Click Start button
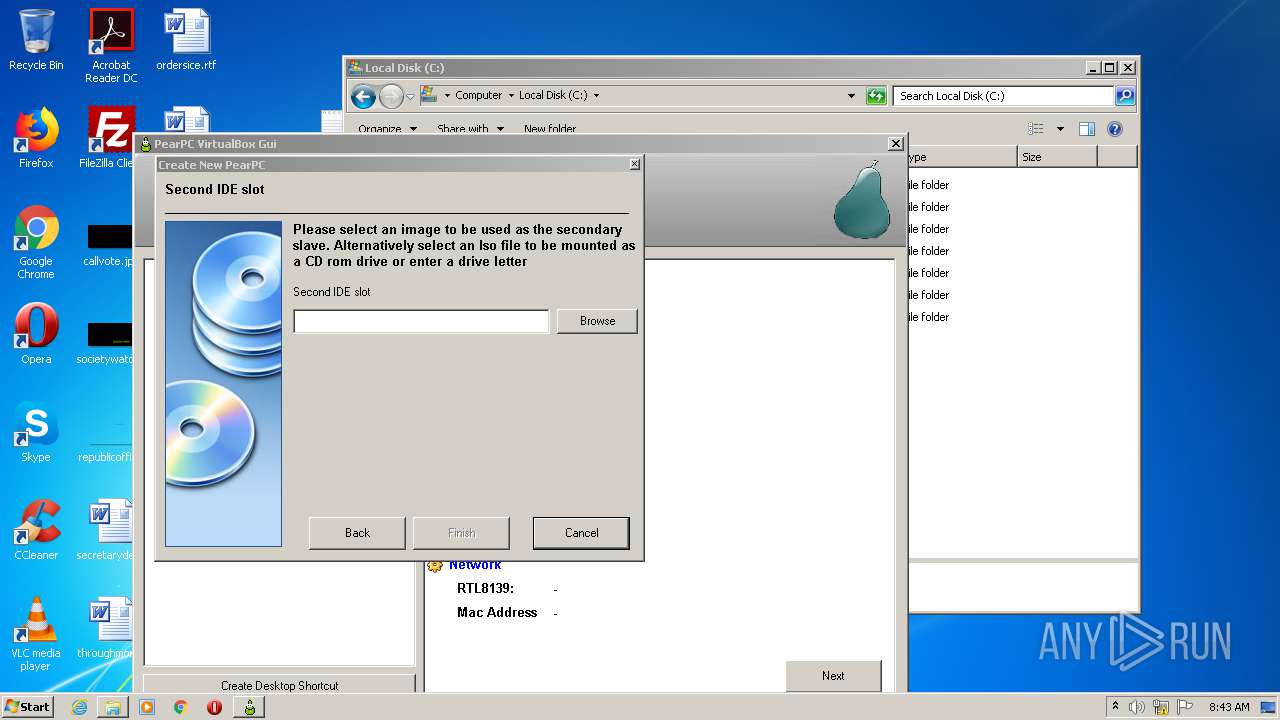 click(27, 707)
